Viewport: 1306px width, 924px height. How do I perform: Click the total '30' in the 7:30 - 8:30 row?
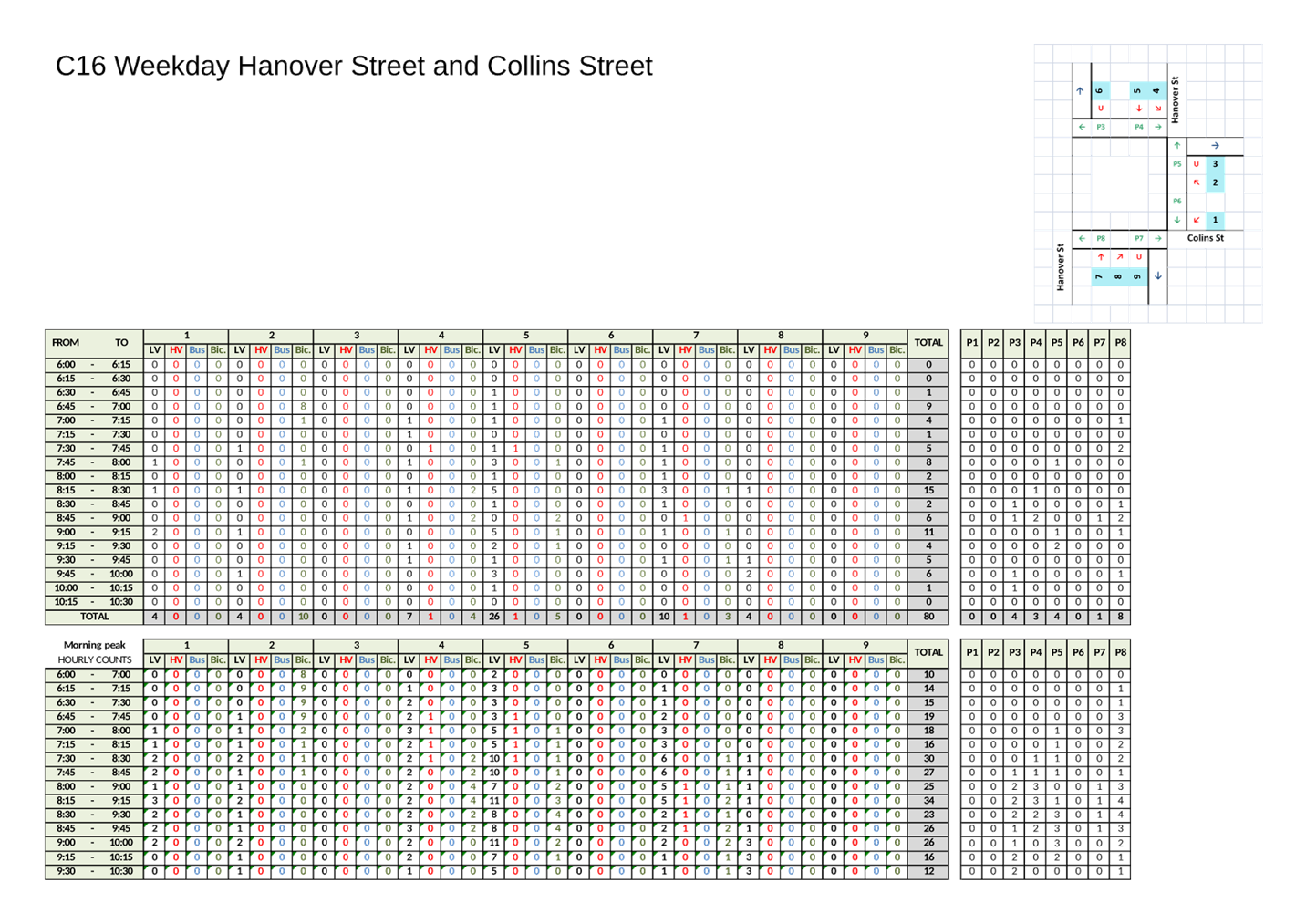(928, 759)
